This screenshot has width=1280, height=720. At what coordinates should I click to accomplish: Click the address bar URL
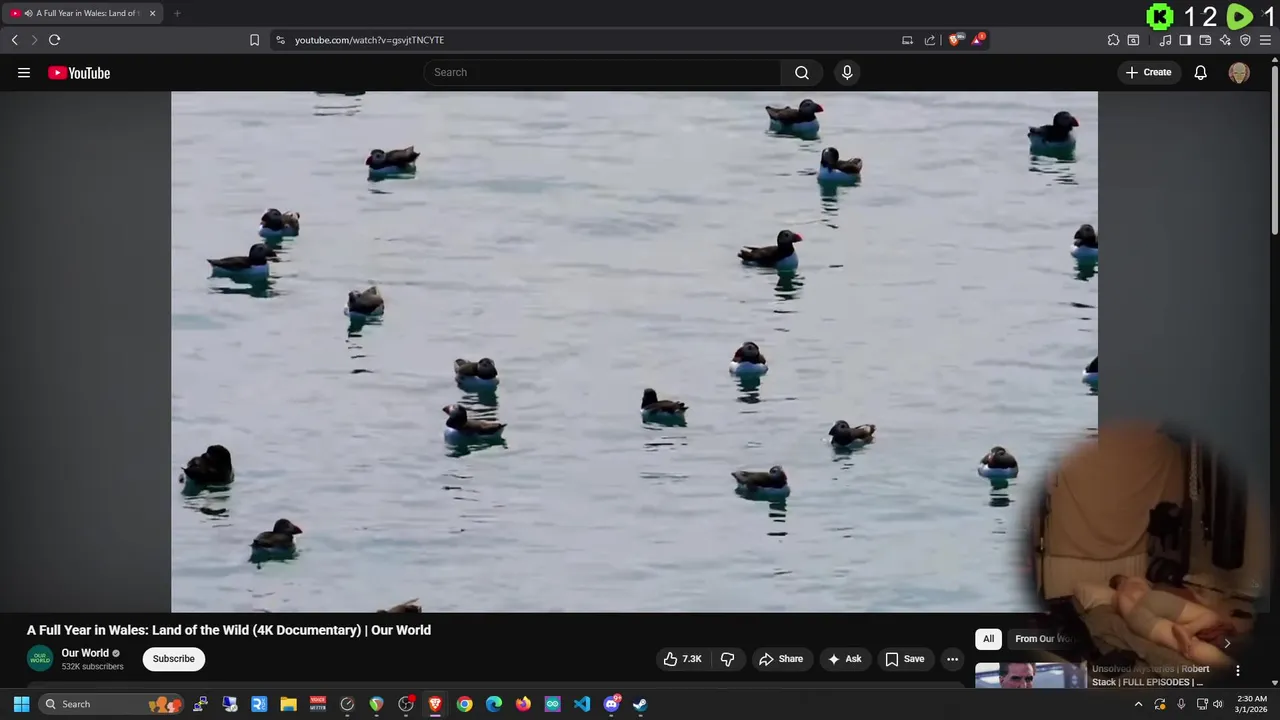[x=369, y=40]
